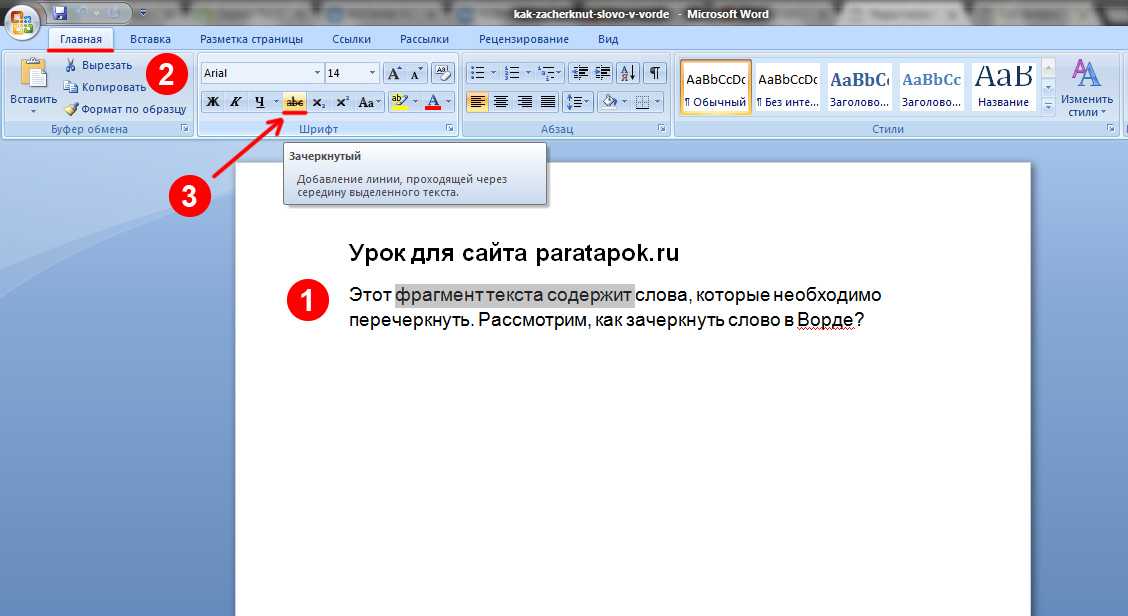
Task: Toggle superscript x² formatting
Action: pos(342,102)
